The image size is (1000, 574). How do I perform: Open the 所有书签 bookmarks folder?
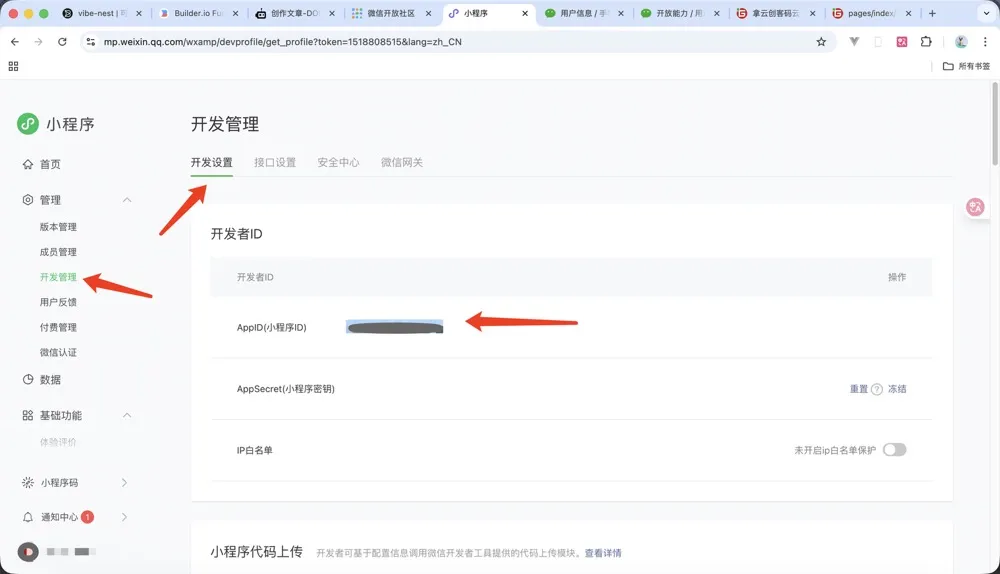click(966, 66)
